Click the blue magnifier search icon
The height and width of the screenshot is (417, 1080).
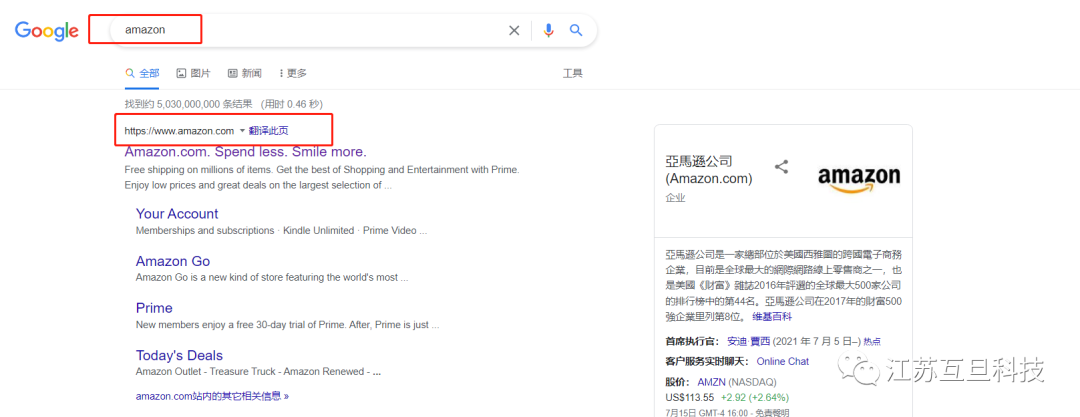pyautogui.click(x=576, y=30)
